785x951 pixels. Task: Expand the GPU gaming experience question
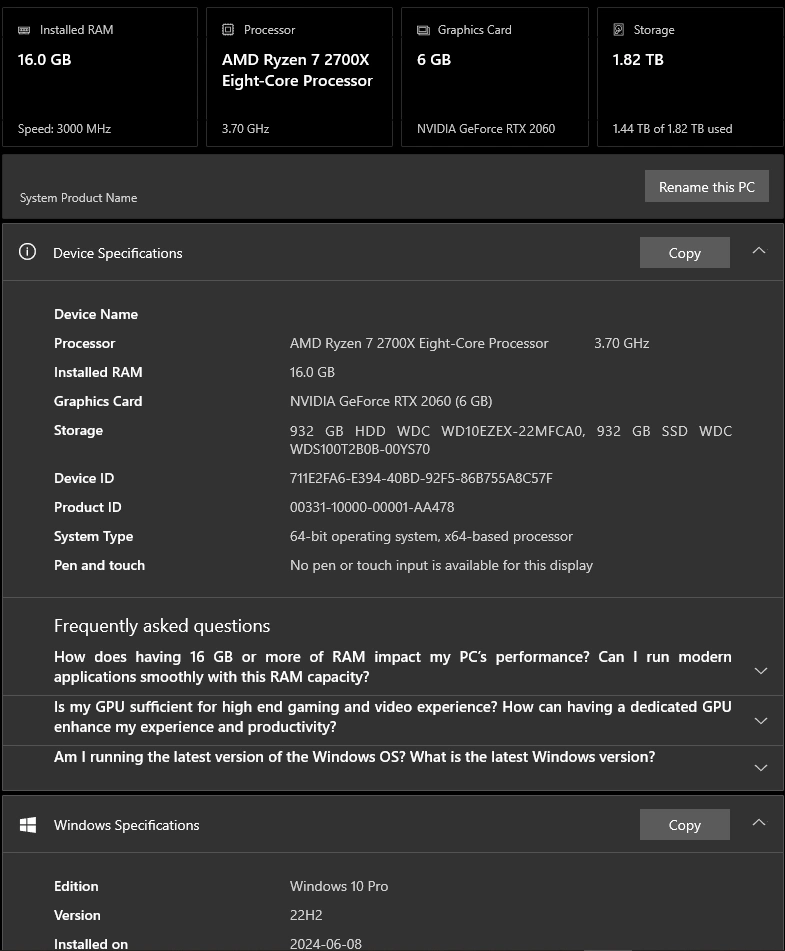click(x=761, y=721)
